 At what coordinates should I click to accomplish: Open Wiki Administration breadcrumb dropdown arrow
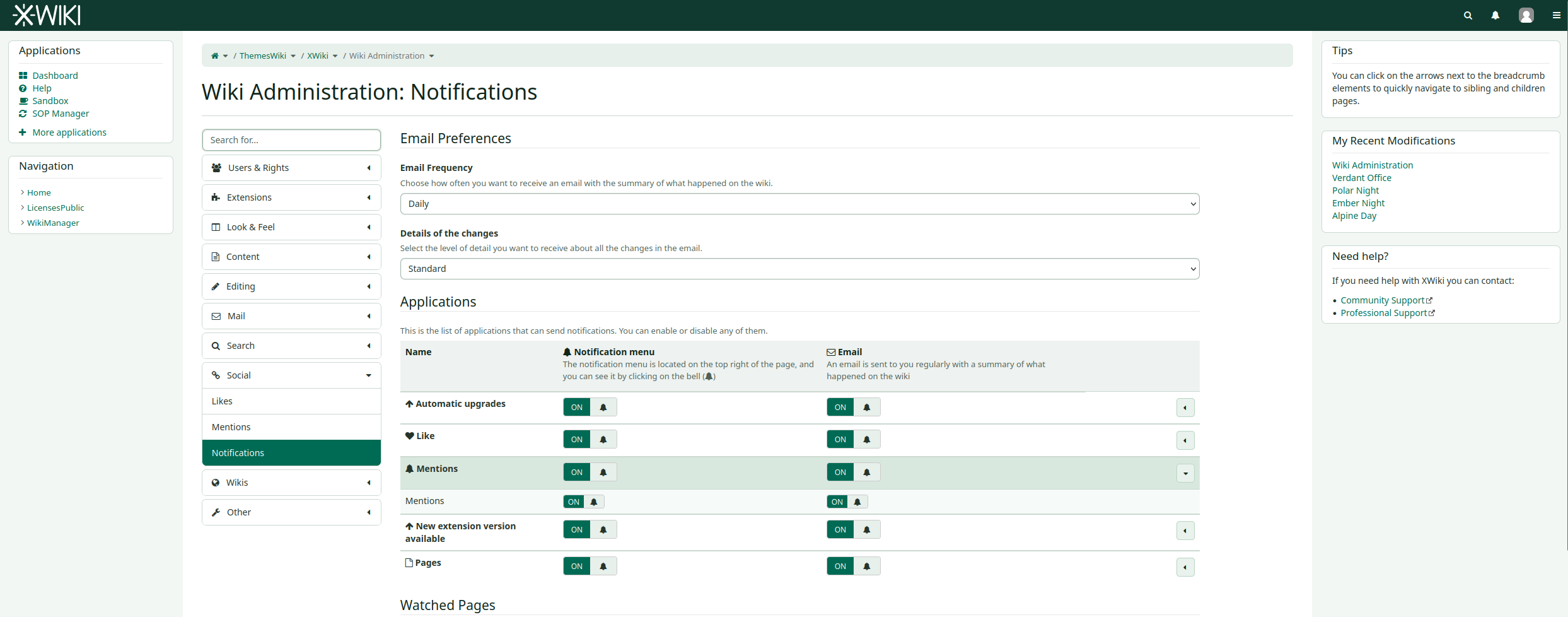pos(431,56)
